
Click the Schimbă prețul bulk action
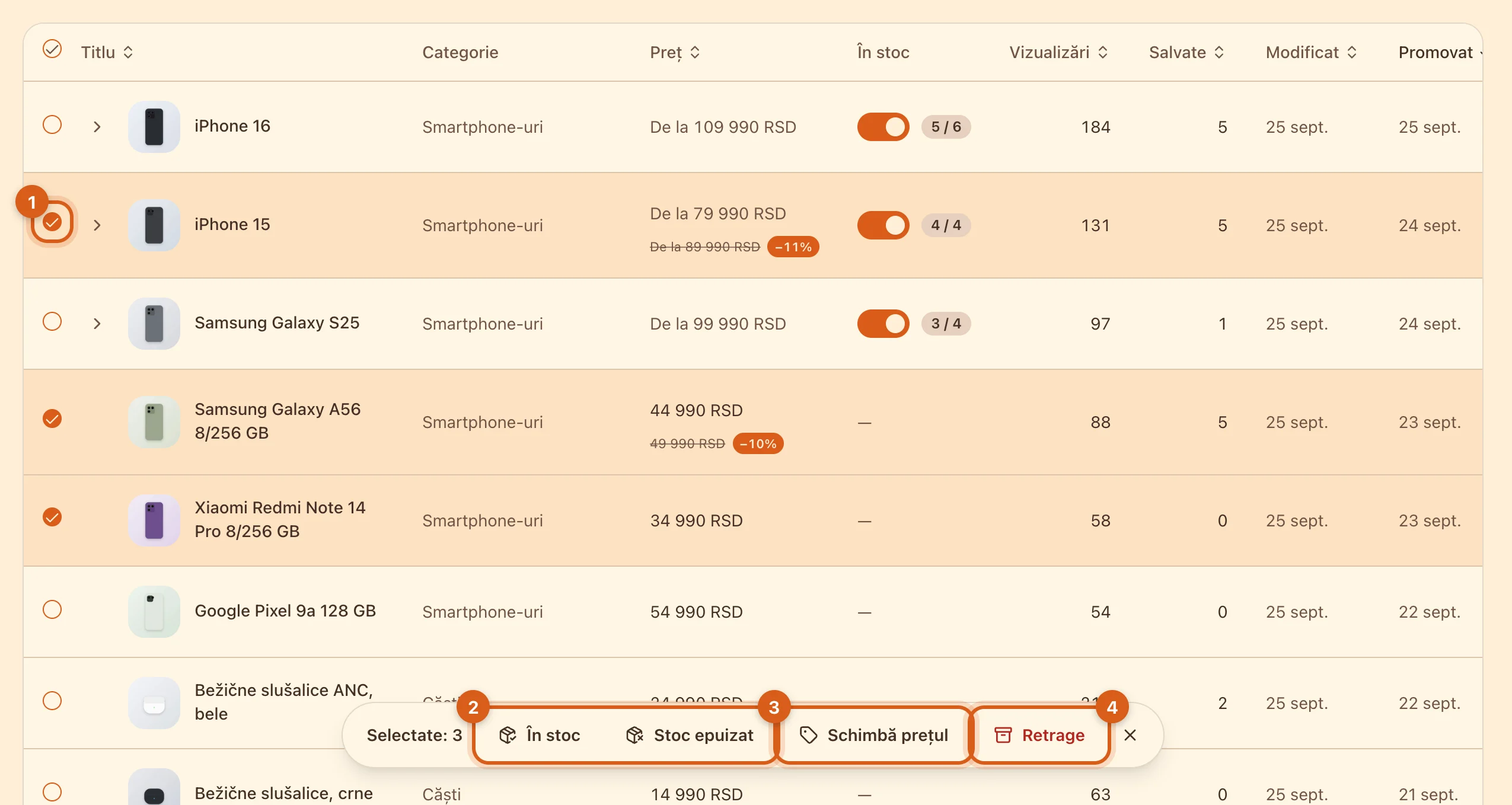coord(873,735)
